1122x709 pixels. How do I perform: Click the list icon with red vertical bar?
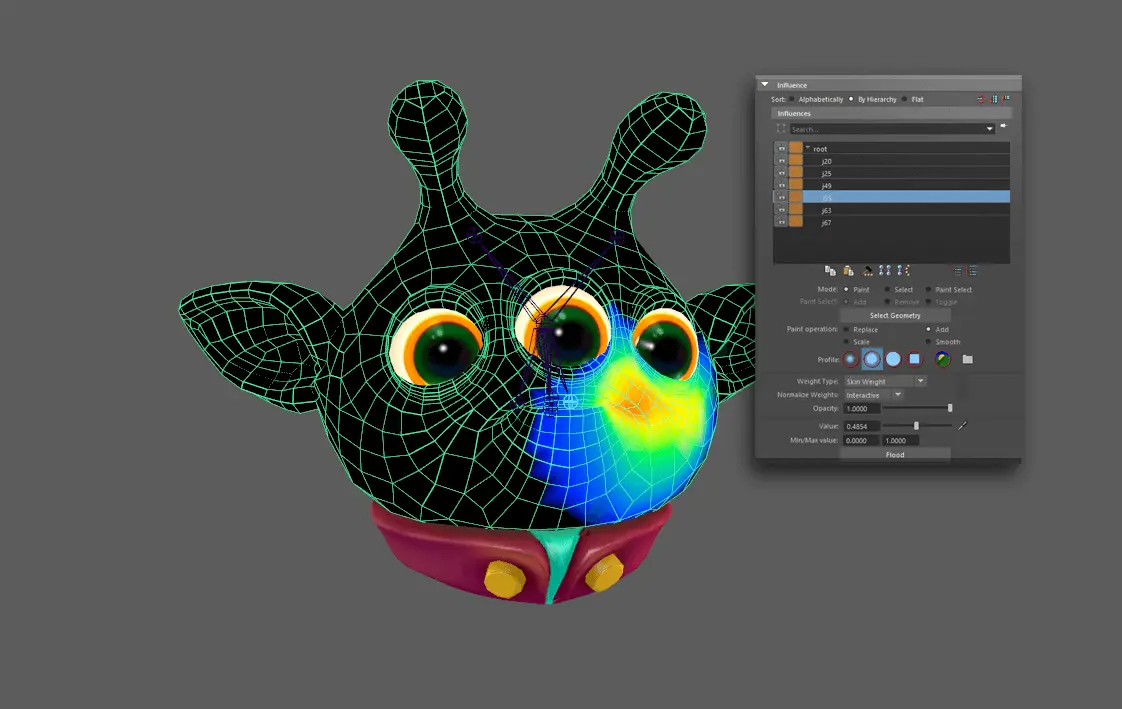pos(972,270)
